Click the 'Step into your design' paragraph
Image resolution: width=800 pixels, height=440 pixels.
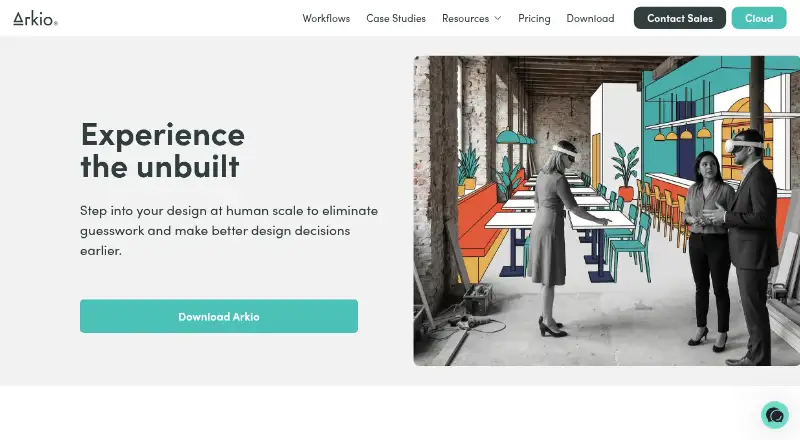pos(229,230)
